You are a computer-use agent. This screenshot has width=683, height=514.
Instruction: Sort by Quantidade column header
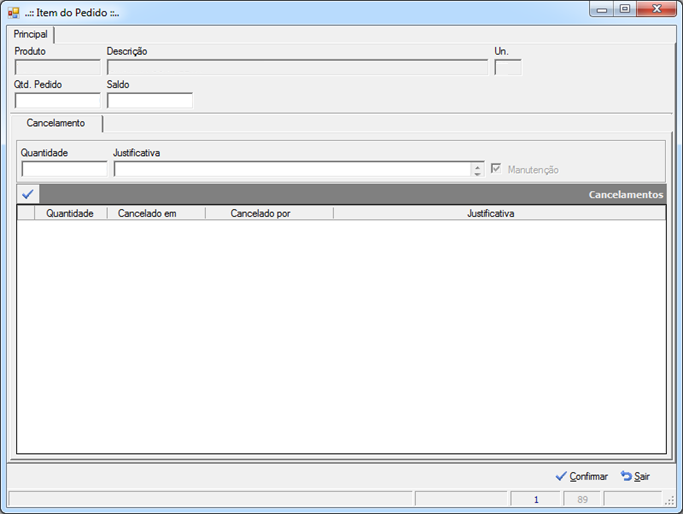pos(71,213)
